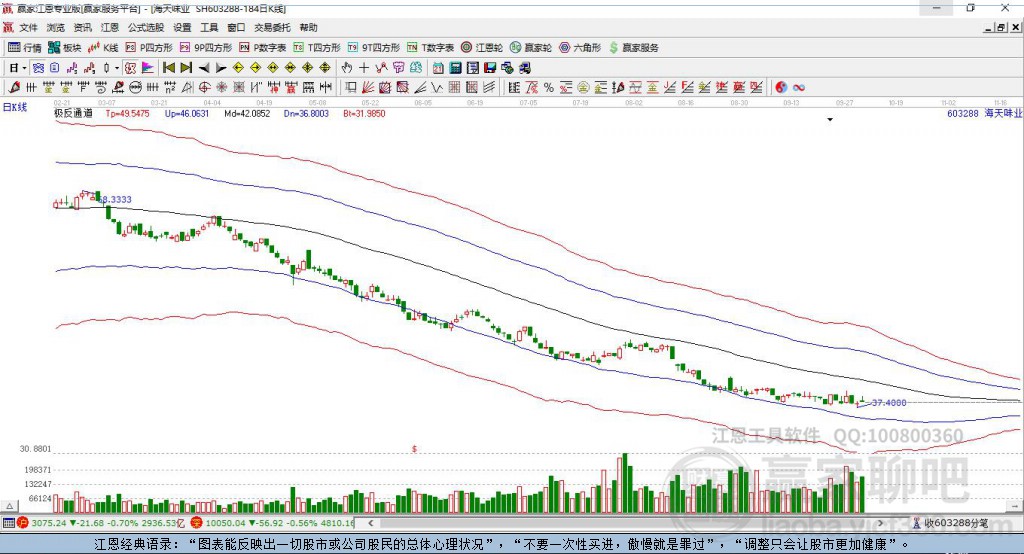Click the red $ marker above volume
The height and width of the screenshot is (554, 1024).
coord(414,449)
